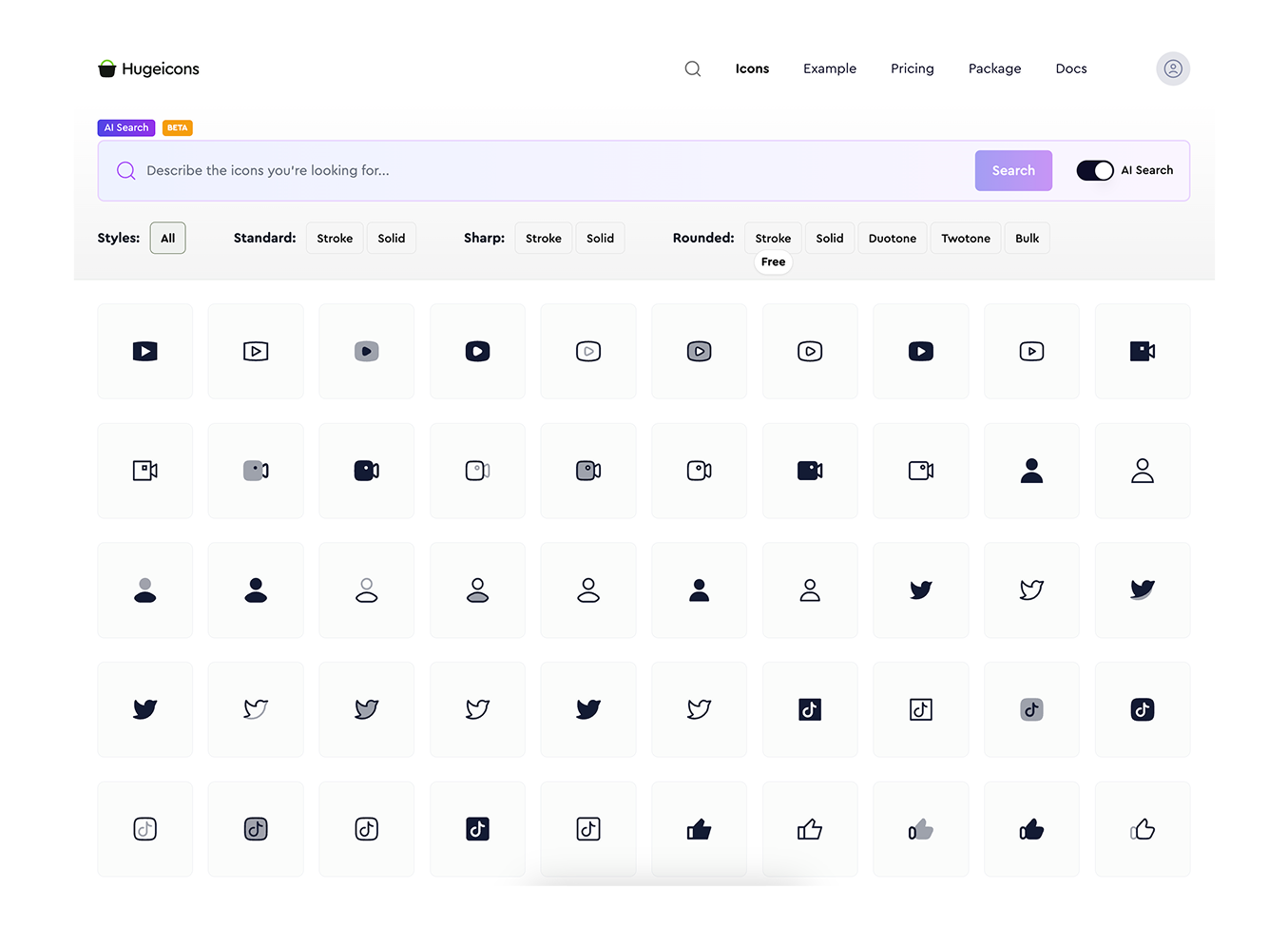
Task: Choose the gray borderless YouTube play icon
Action: 367,351
